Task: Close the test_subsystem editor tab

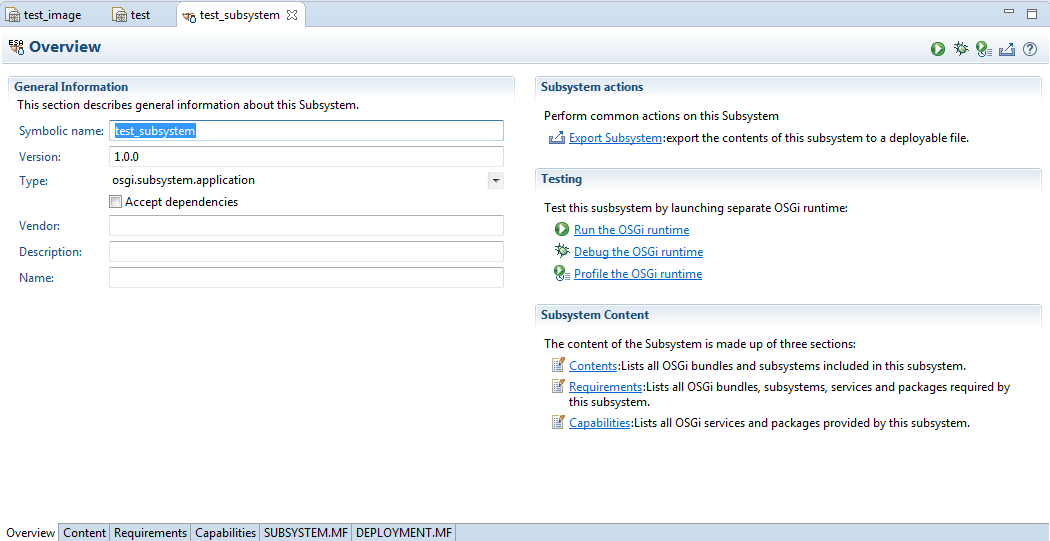Action: pos(292,15)
